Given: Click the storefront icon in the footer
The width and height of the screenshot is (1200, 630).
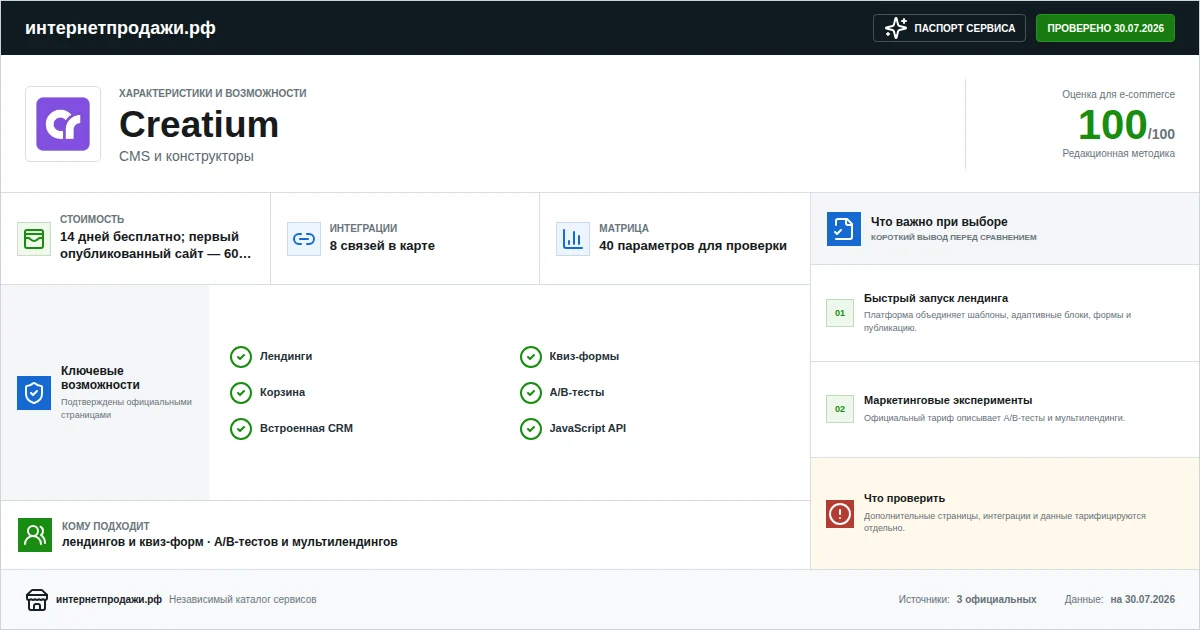Looking at the screenshot, I should 37,600.
